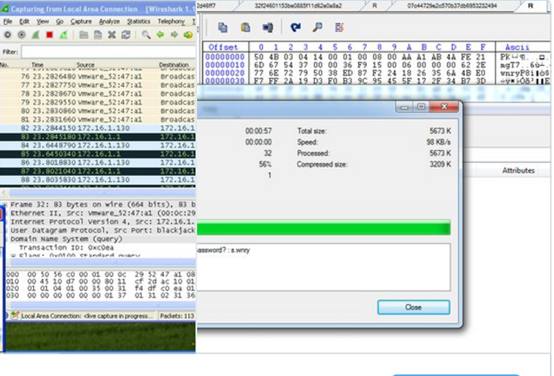Go forward with green right arrow

[x=174, y=35]
